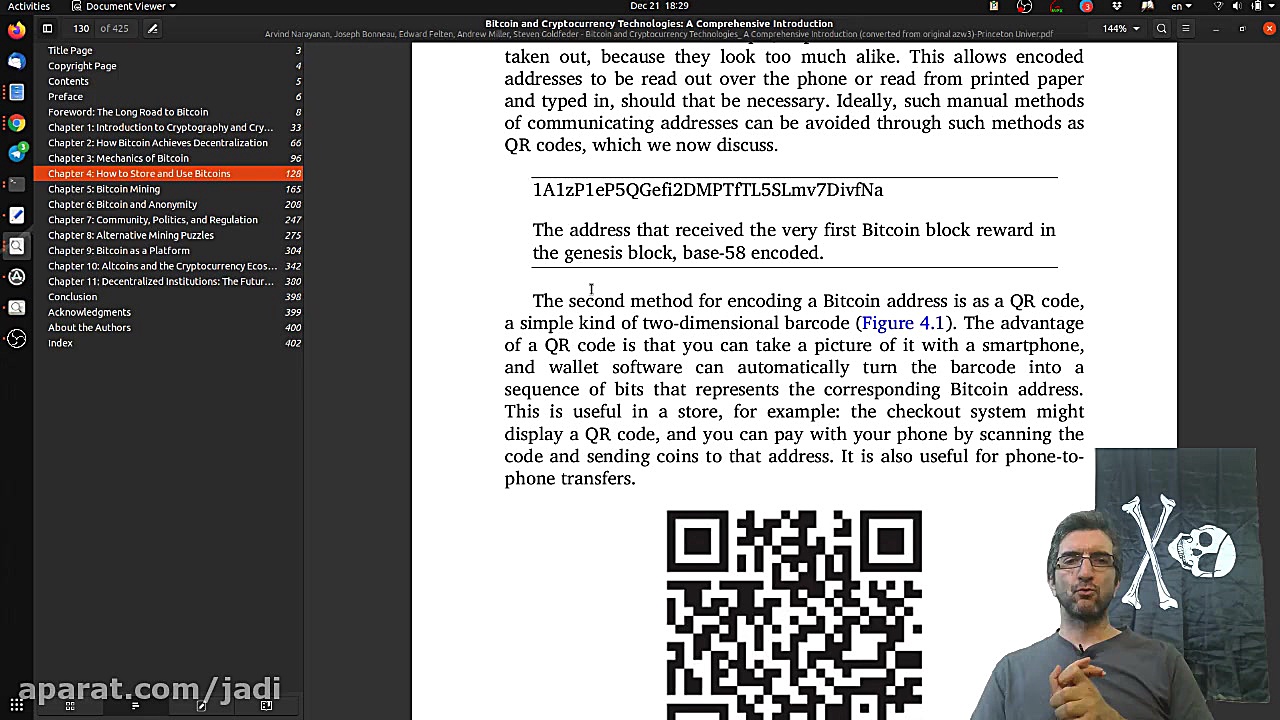Viewport: 1280px width, 720px height.
Task: Jump to Index in the outline
Action: tap(168, 343)
